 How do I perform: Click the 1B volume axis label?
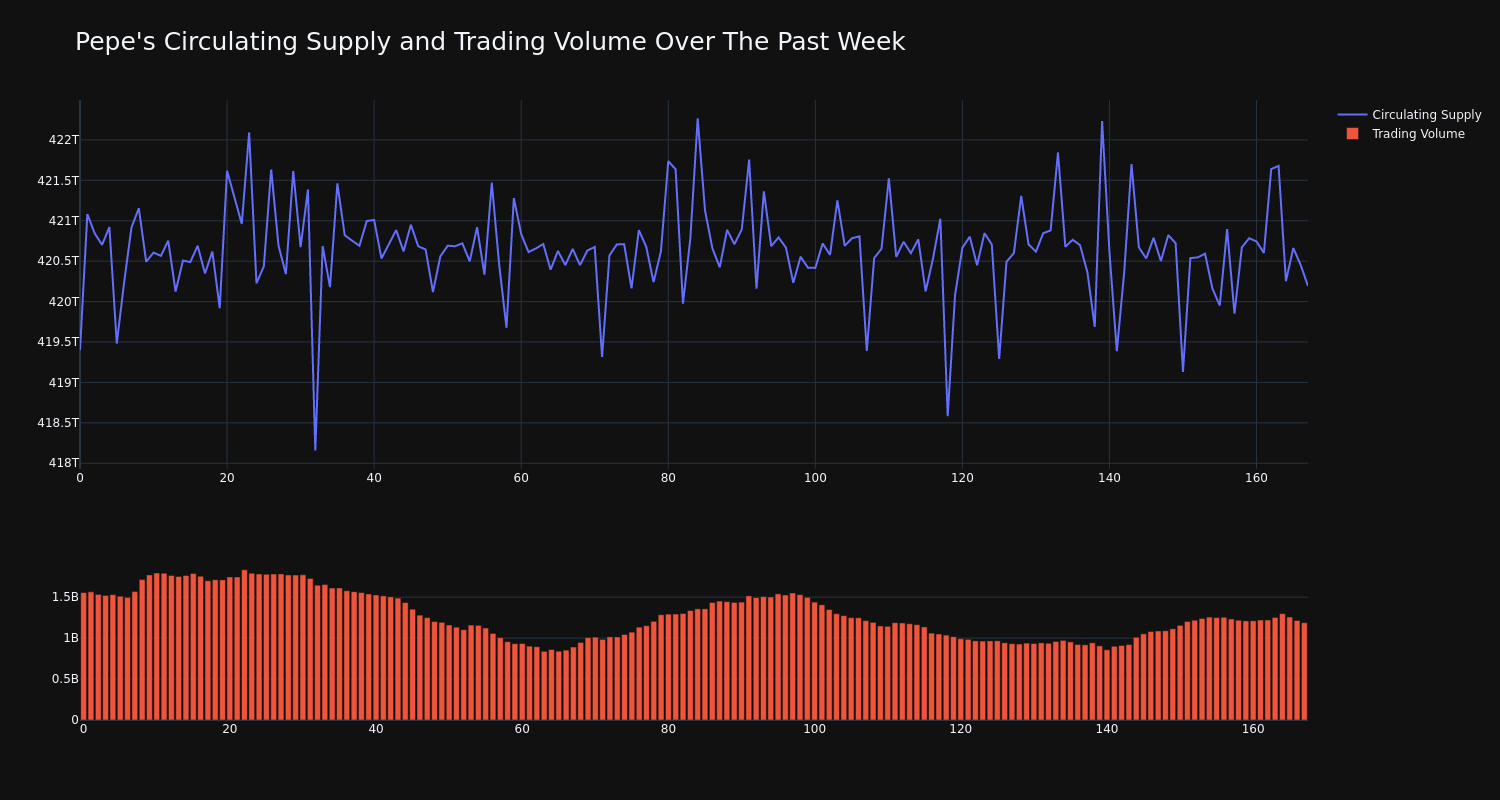[x=71, y=638]
